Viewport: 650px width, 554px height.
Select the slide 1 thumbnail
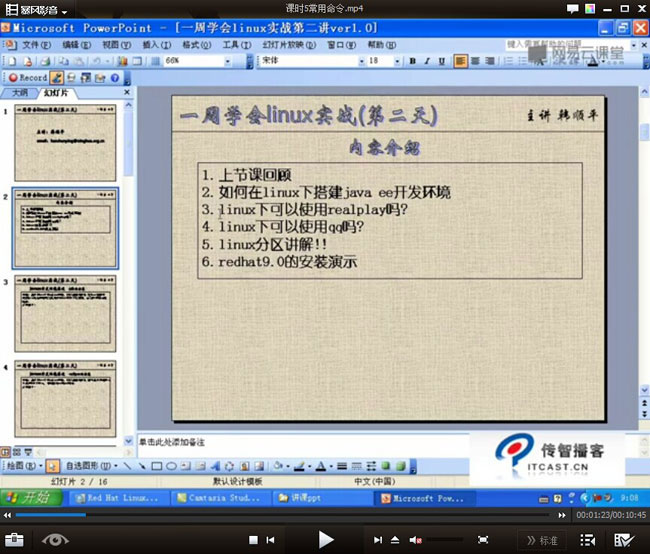[65, 143]
